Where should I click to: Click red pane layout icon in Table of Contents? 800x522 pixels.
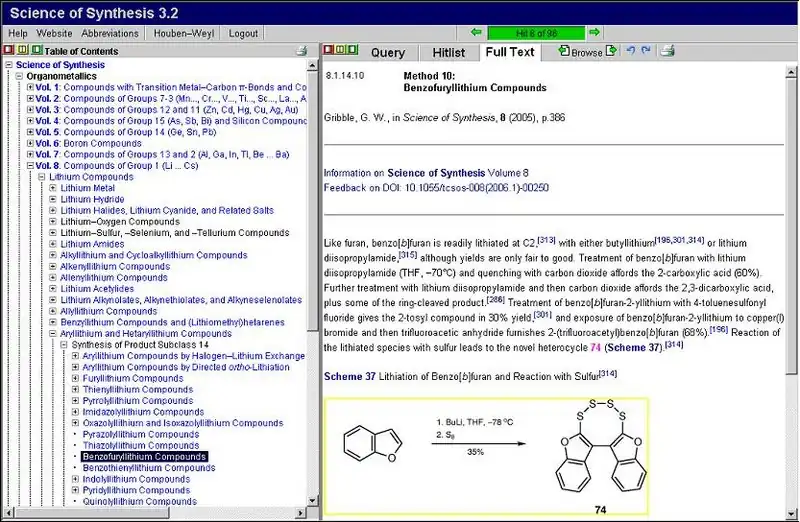(x=10, y=51)
